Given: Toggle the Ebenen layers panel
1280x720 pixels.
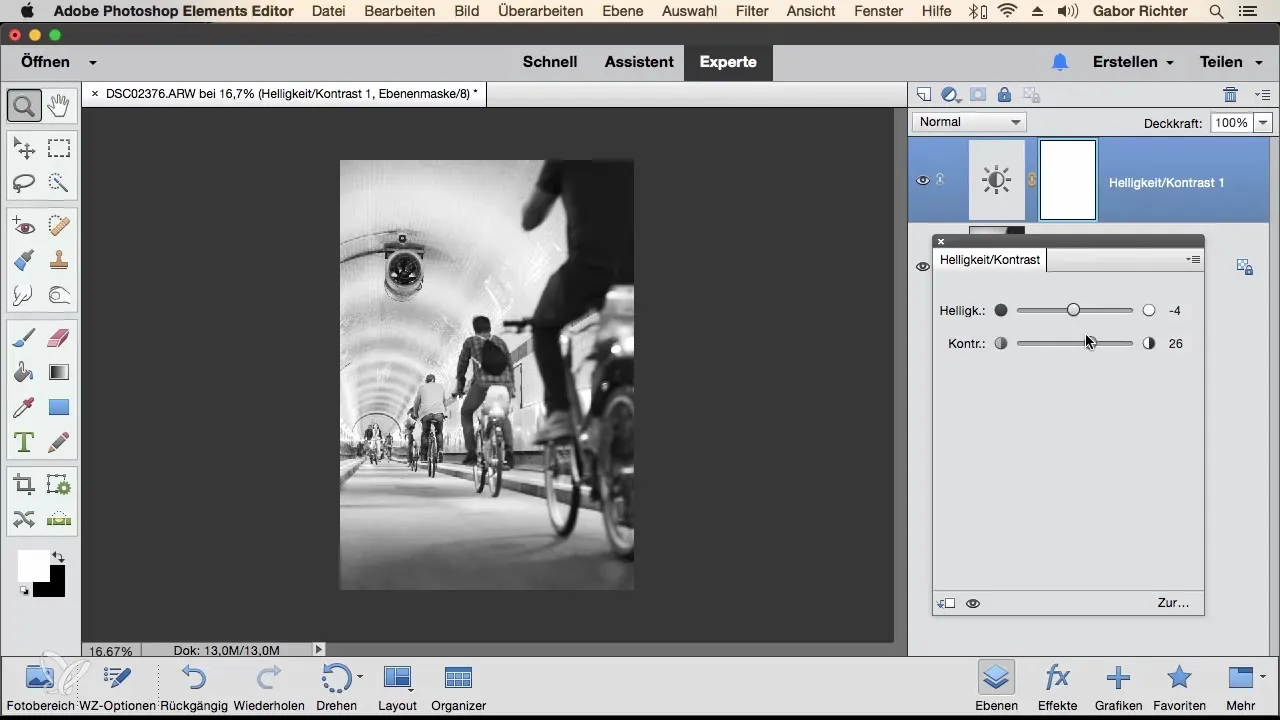Looking at the screenshot, I should coord(995,687).
